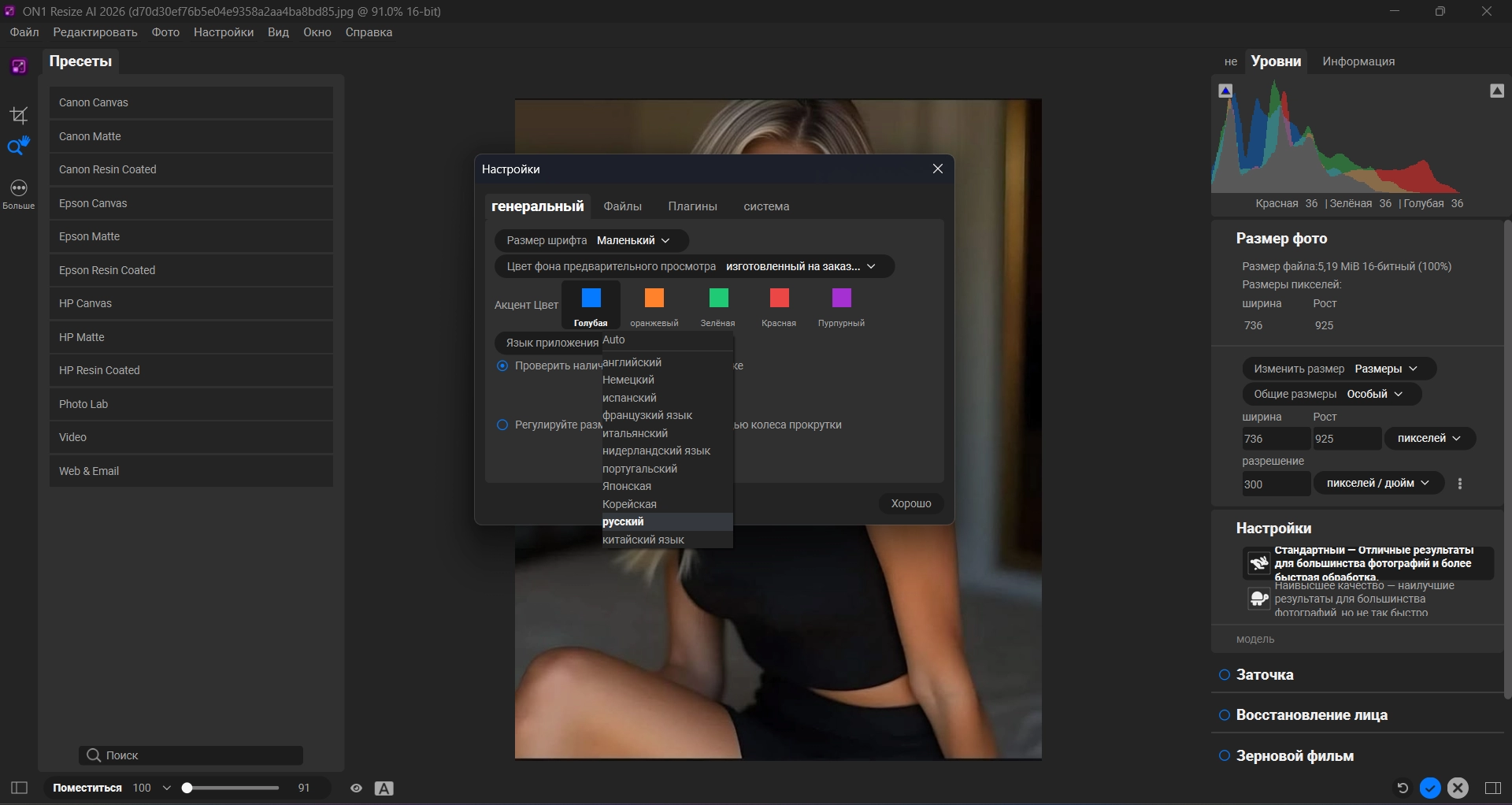This screenshot has height=805, width=1512.
Task: Enable the Восстановление лица toggle
Action: (1225, 715)
